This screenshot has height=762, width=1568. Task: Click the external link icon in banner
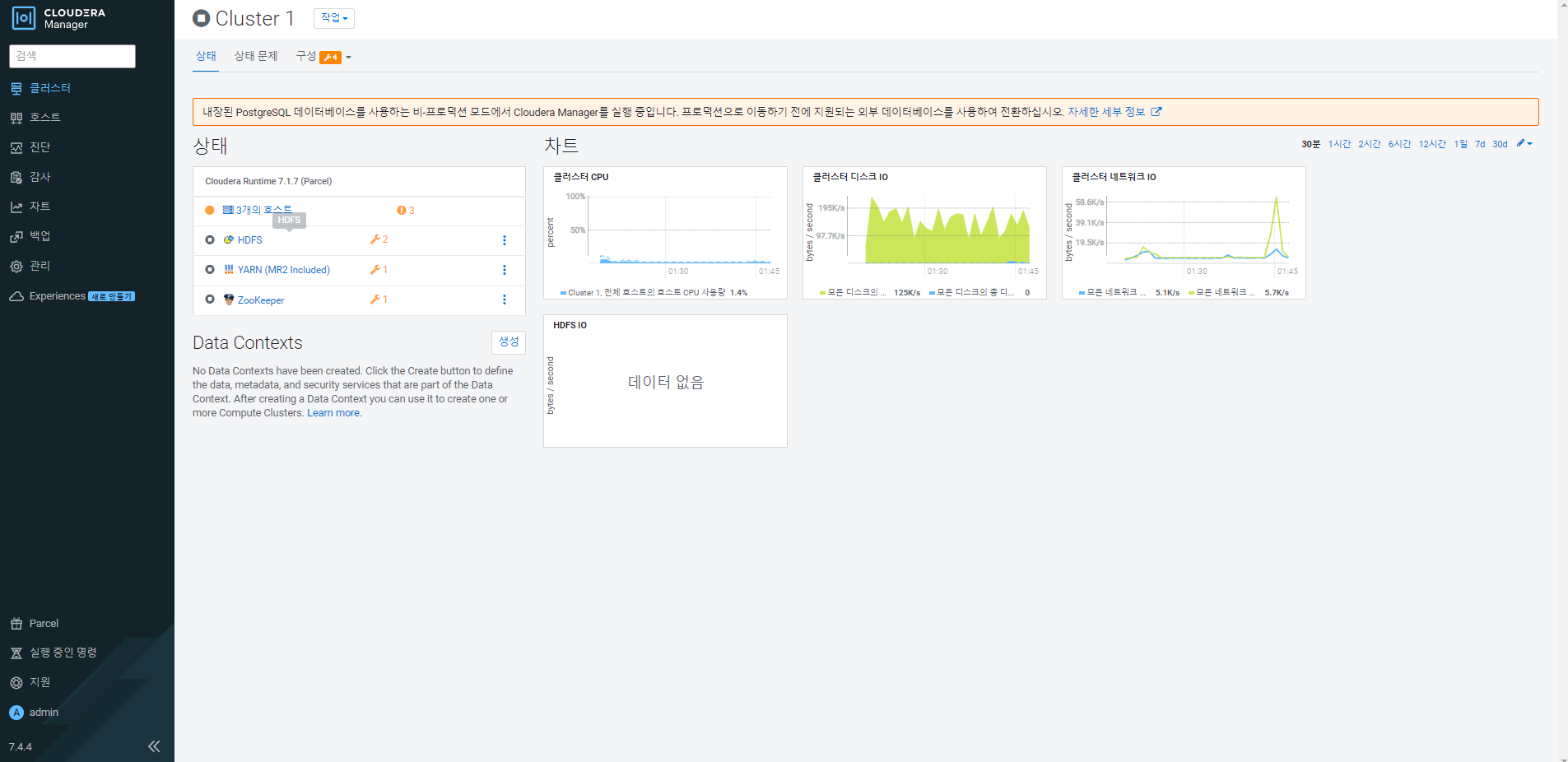[1156, 112]
